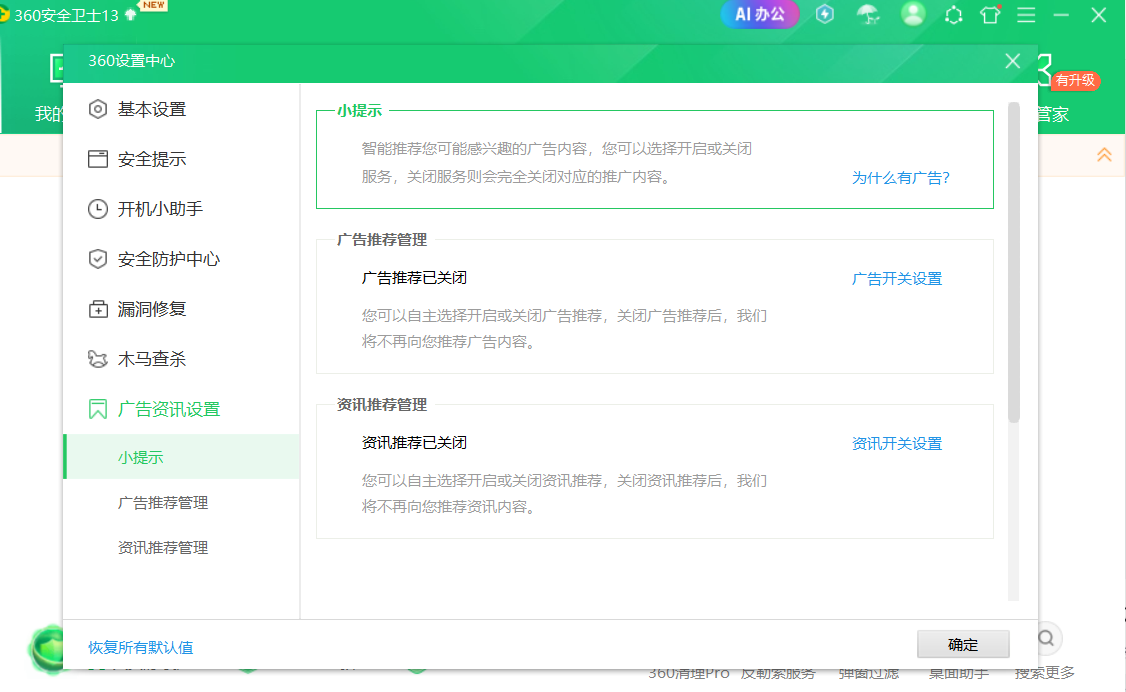Select the 小提示 sub-item in sidebar
Viewport: 1126px width, 692px height.
[x=181, y=457]
